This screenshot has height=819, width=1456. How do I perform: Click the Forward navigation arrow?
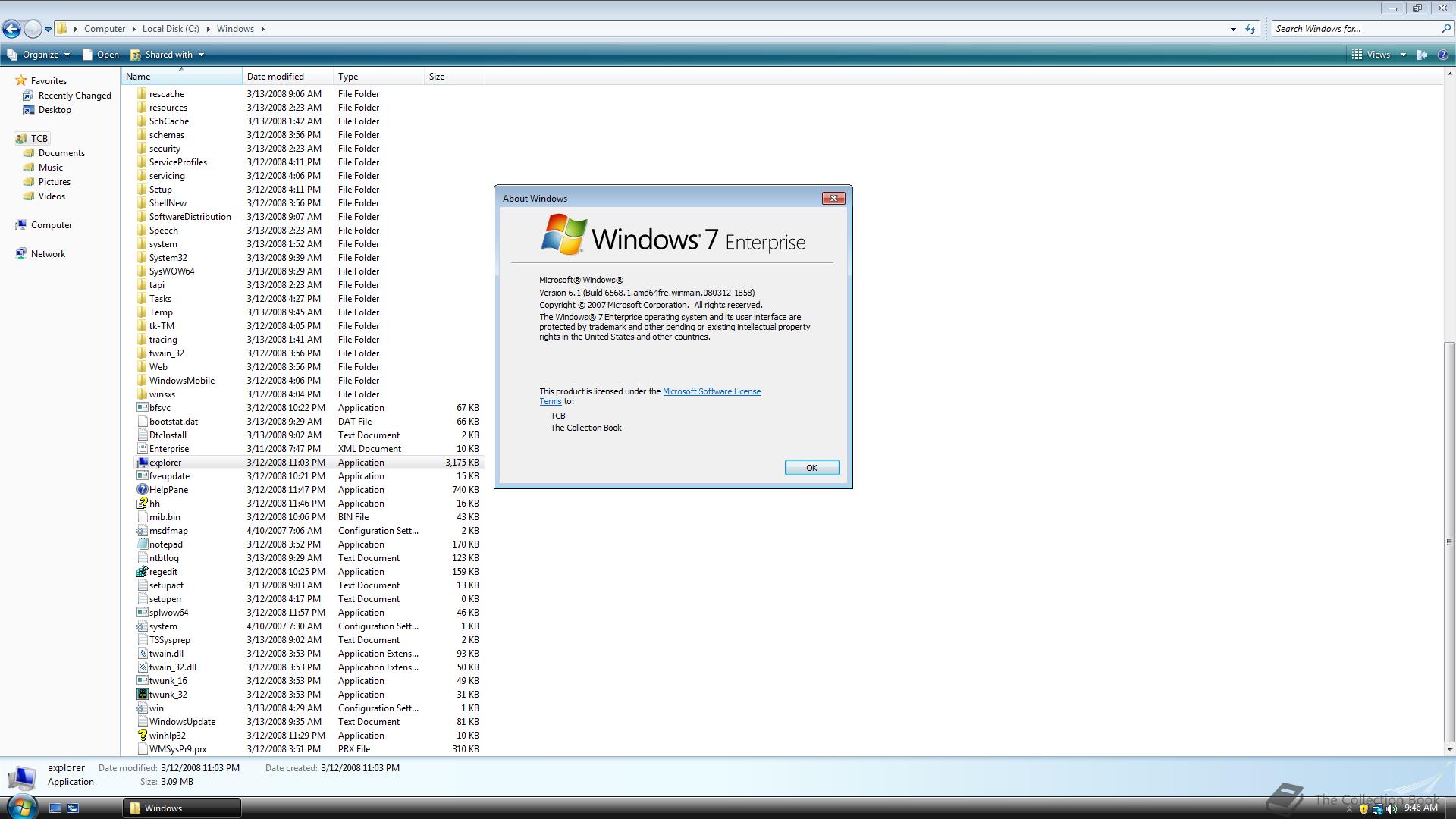(33, 29)
